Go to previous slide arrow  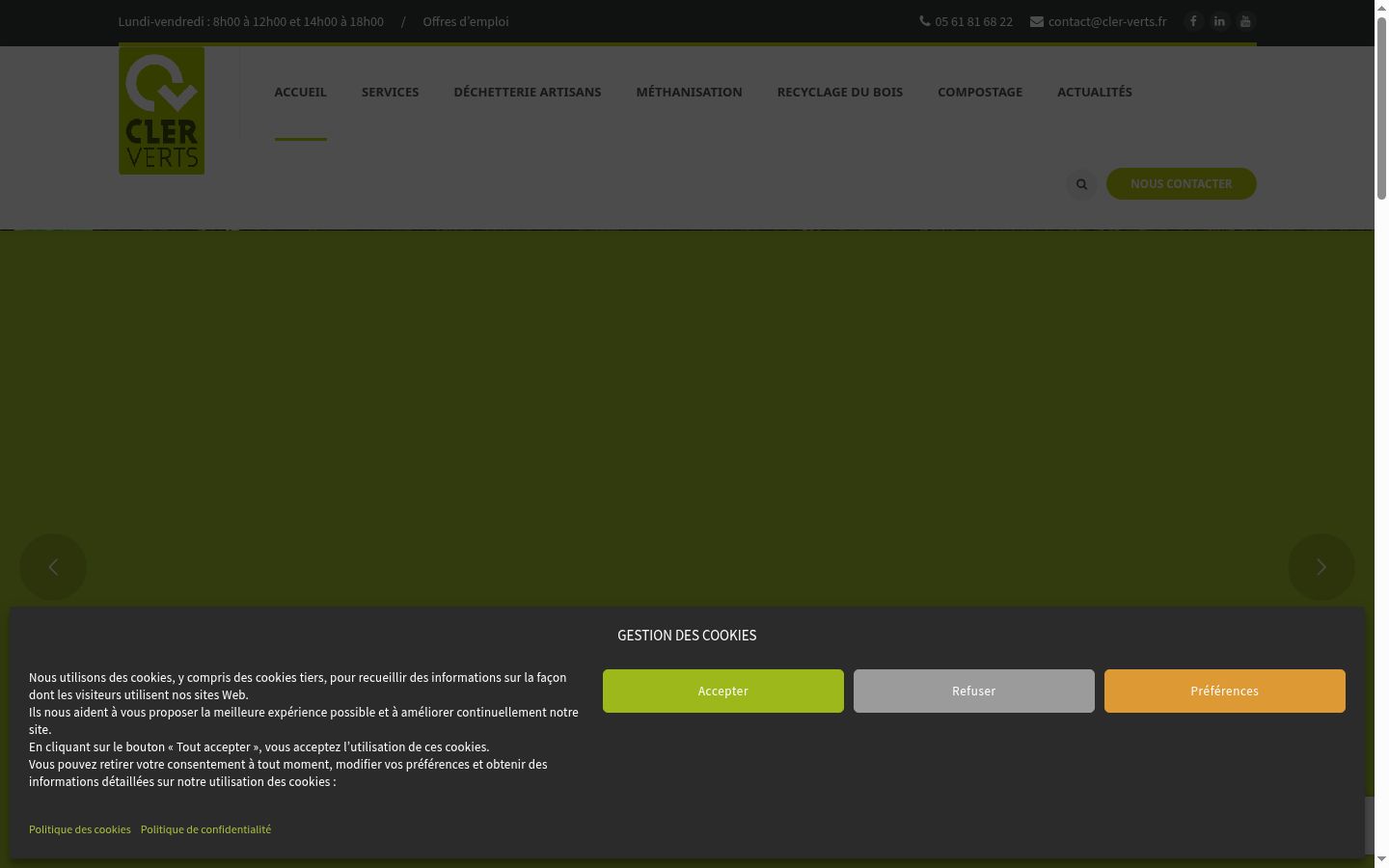click(x=53, y=567)
